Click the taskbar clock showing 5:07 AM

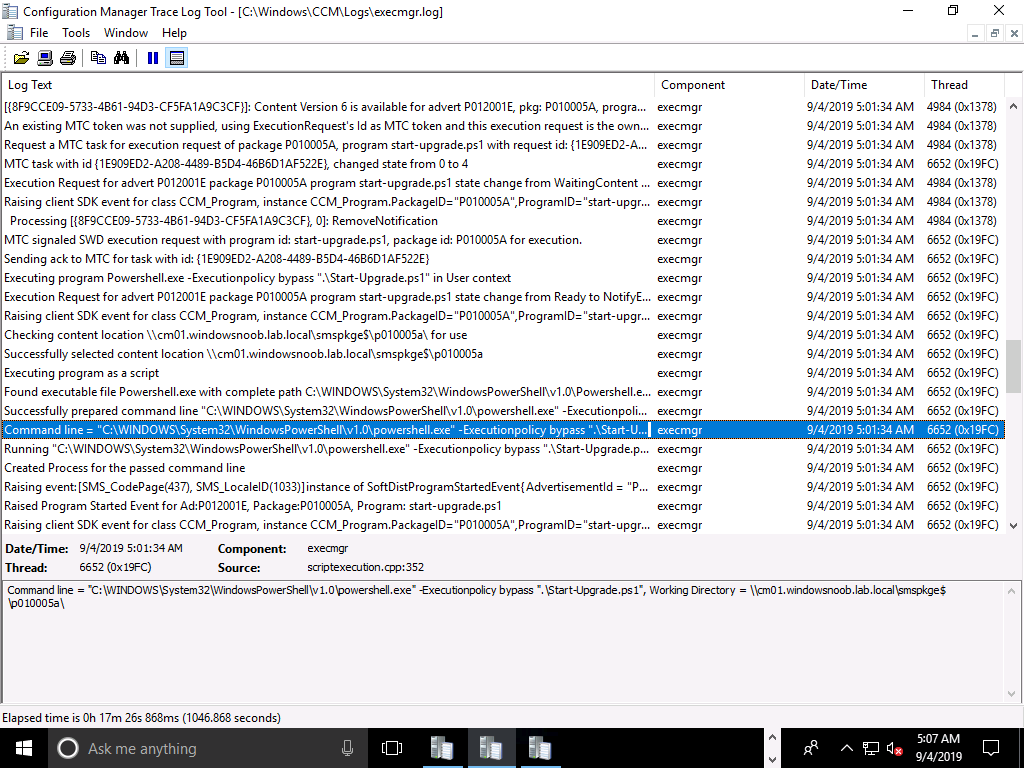[938, 748]
